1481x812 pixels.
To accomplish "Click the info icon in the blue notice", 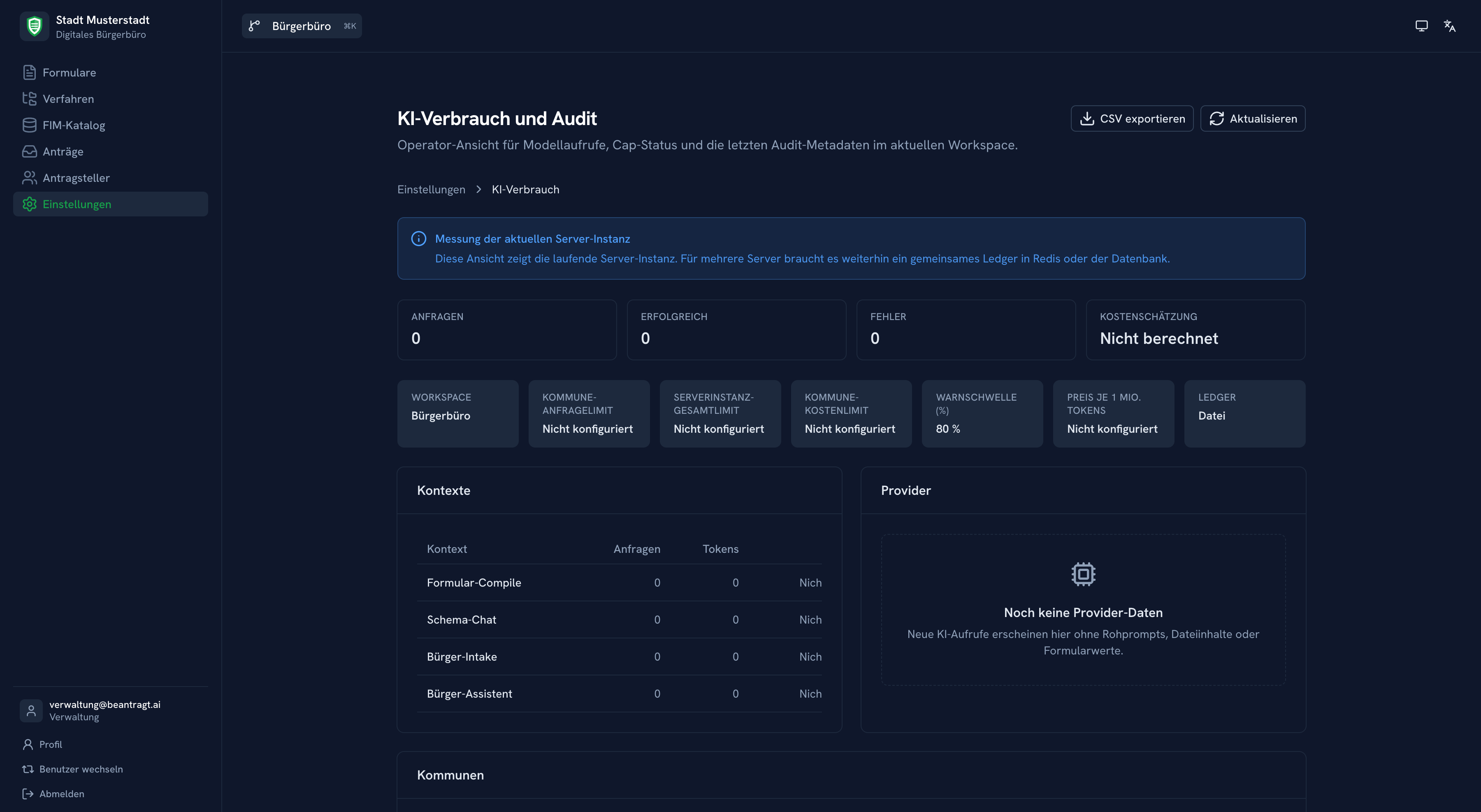I will pyautogui.click(x=418, y=239).
